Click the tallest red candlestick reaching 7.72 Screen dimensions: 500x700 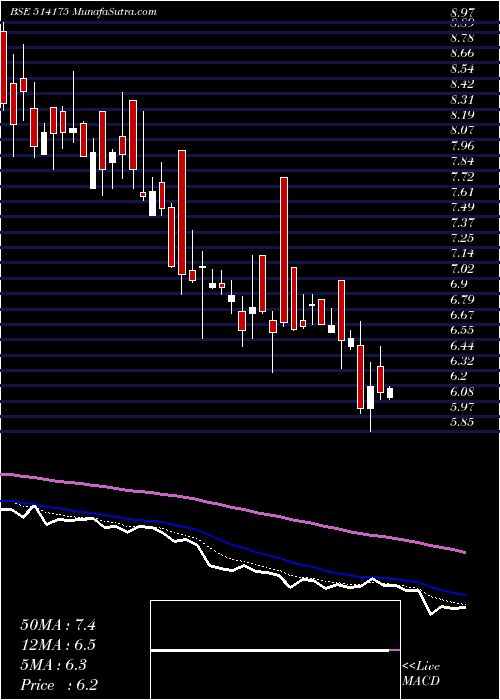[x=284, y=250]
